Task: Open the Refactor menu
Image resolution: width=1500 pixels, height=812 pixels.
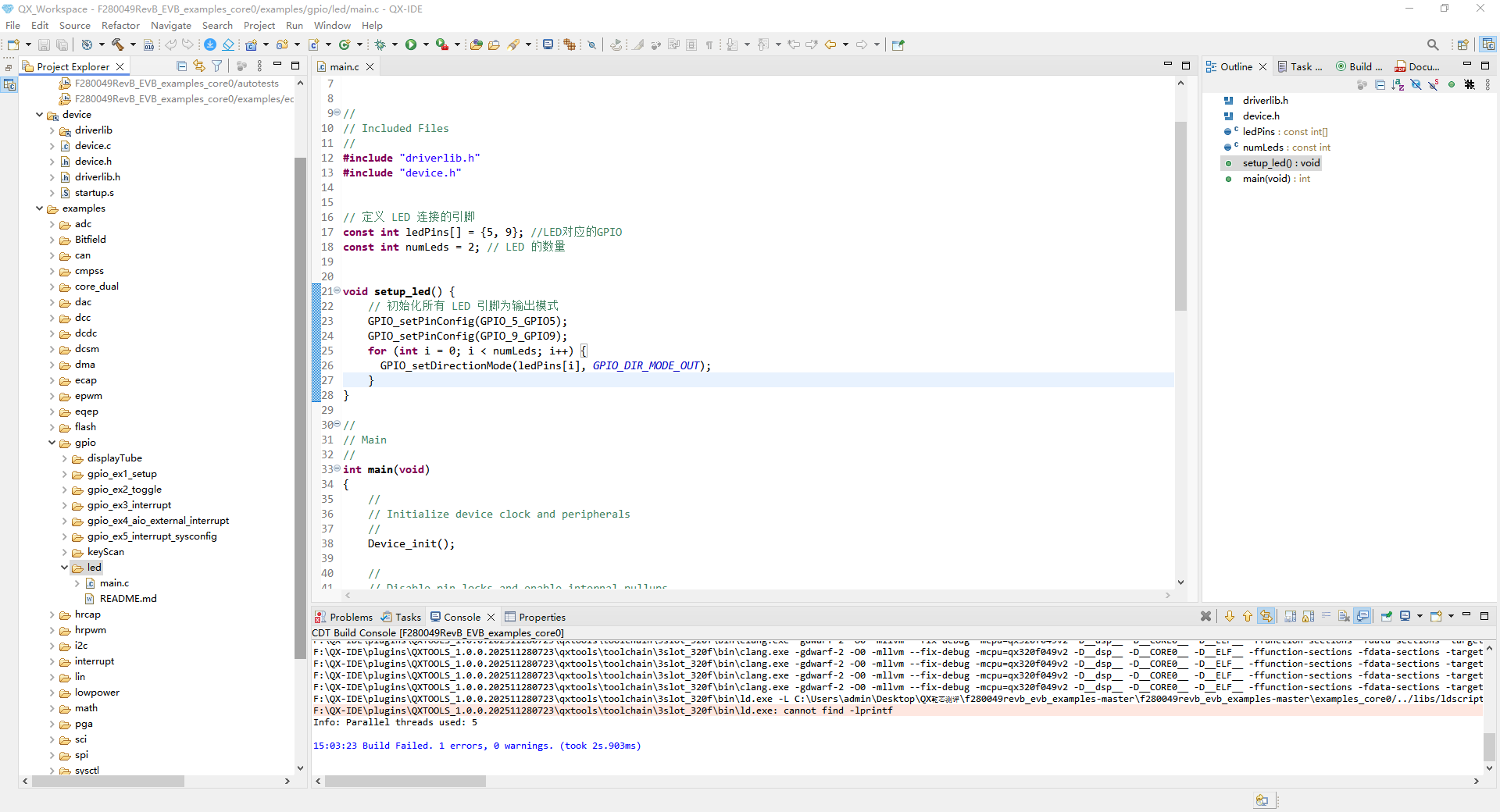Action: [120, 25]
